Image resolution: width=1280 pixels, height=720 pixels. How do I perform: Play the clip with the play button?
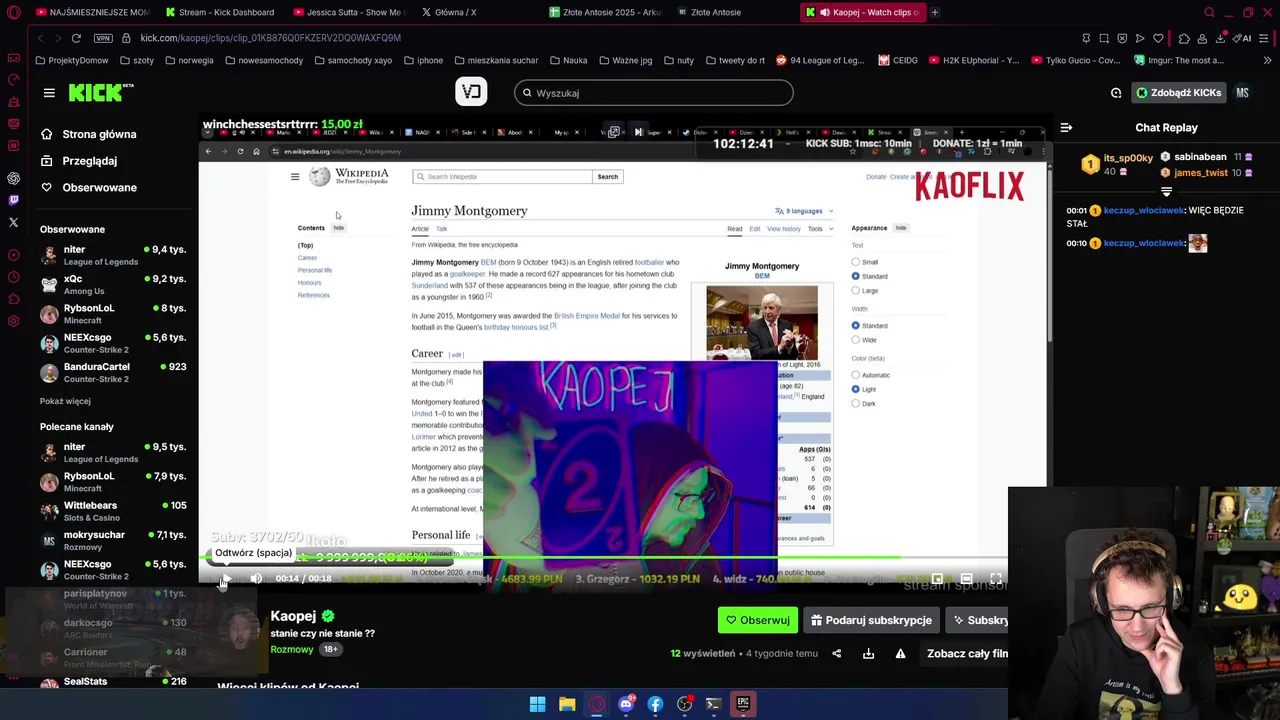click(226, 578)
